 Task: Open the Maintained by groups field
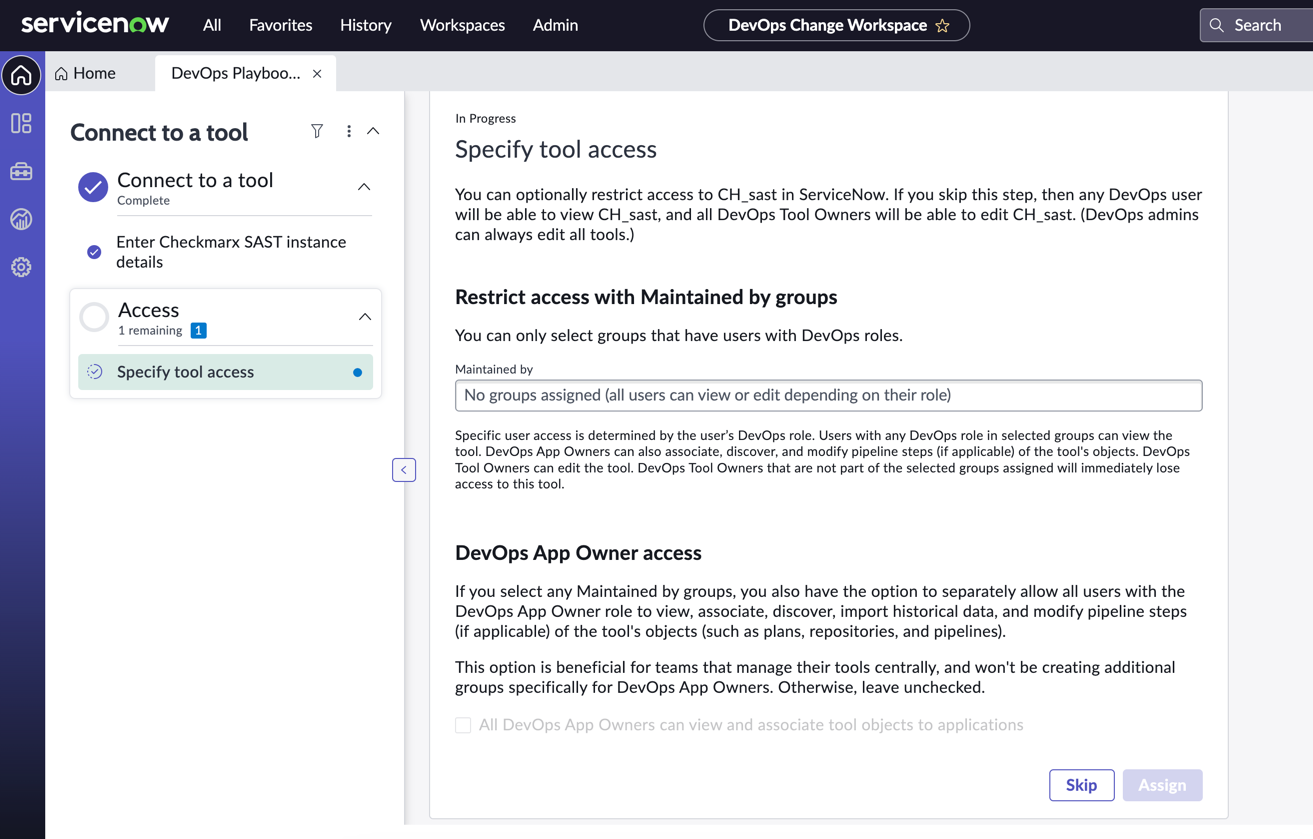click(828, 395)
